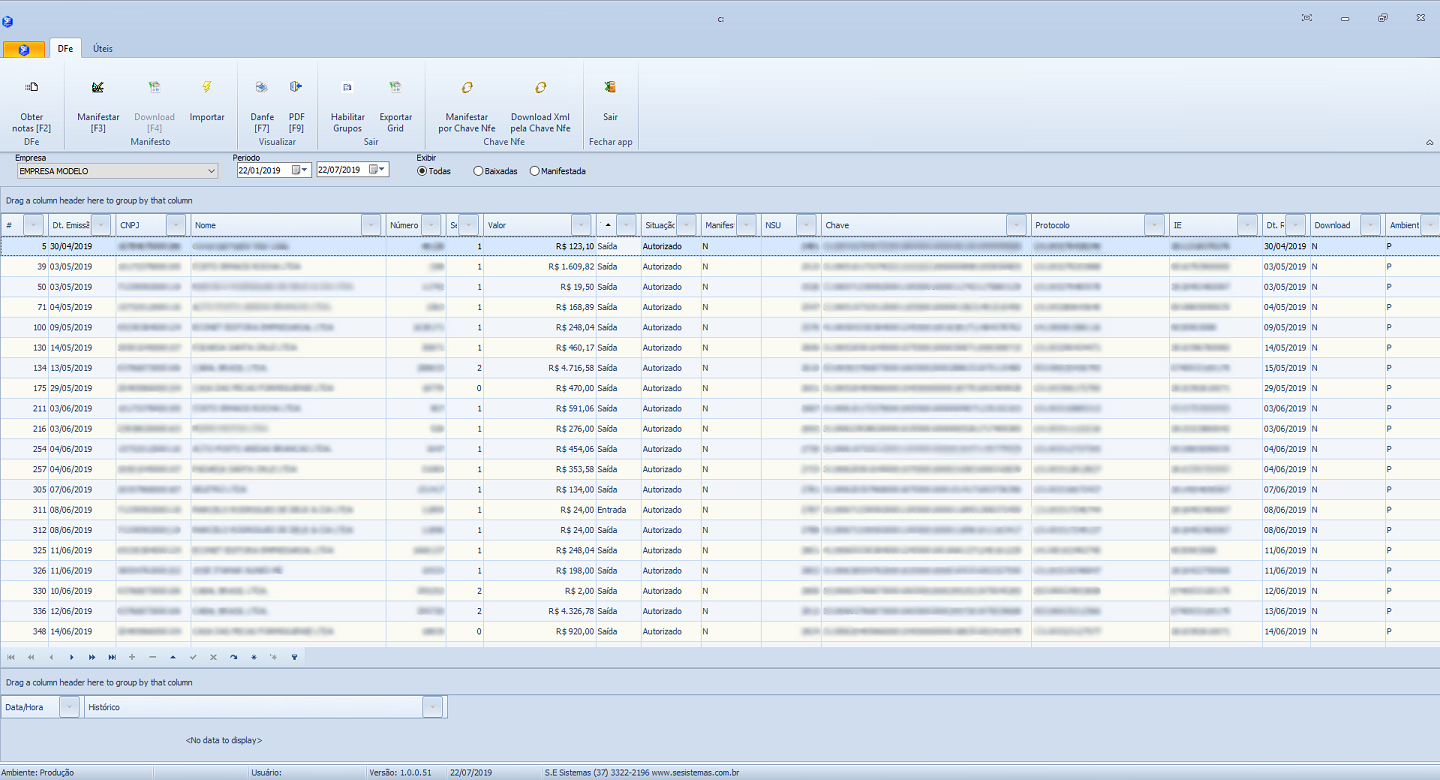Open the Empresa dropdown list
This screenshot has width=1440, height=780.
(x=211, y=171)
